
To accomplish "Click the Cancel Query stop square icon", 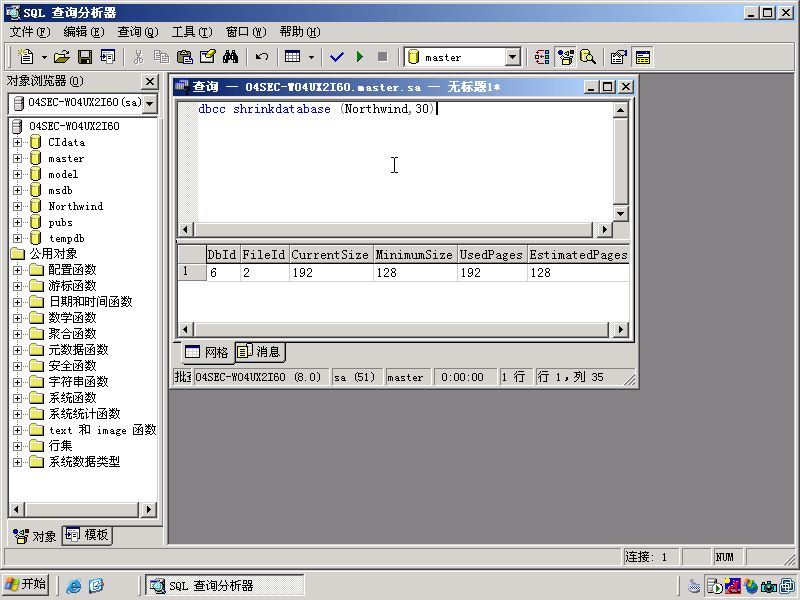I will (x=382, y=57).
